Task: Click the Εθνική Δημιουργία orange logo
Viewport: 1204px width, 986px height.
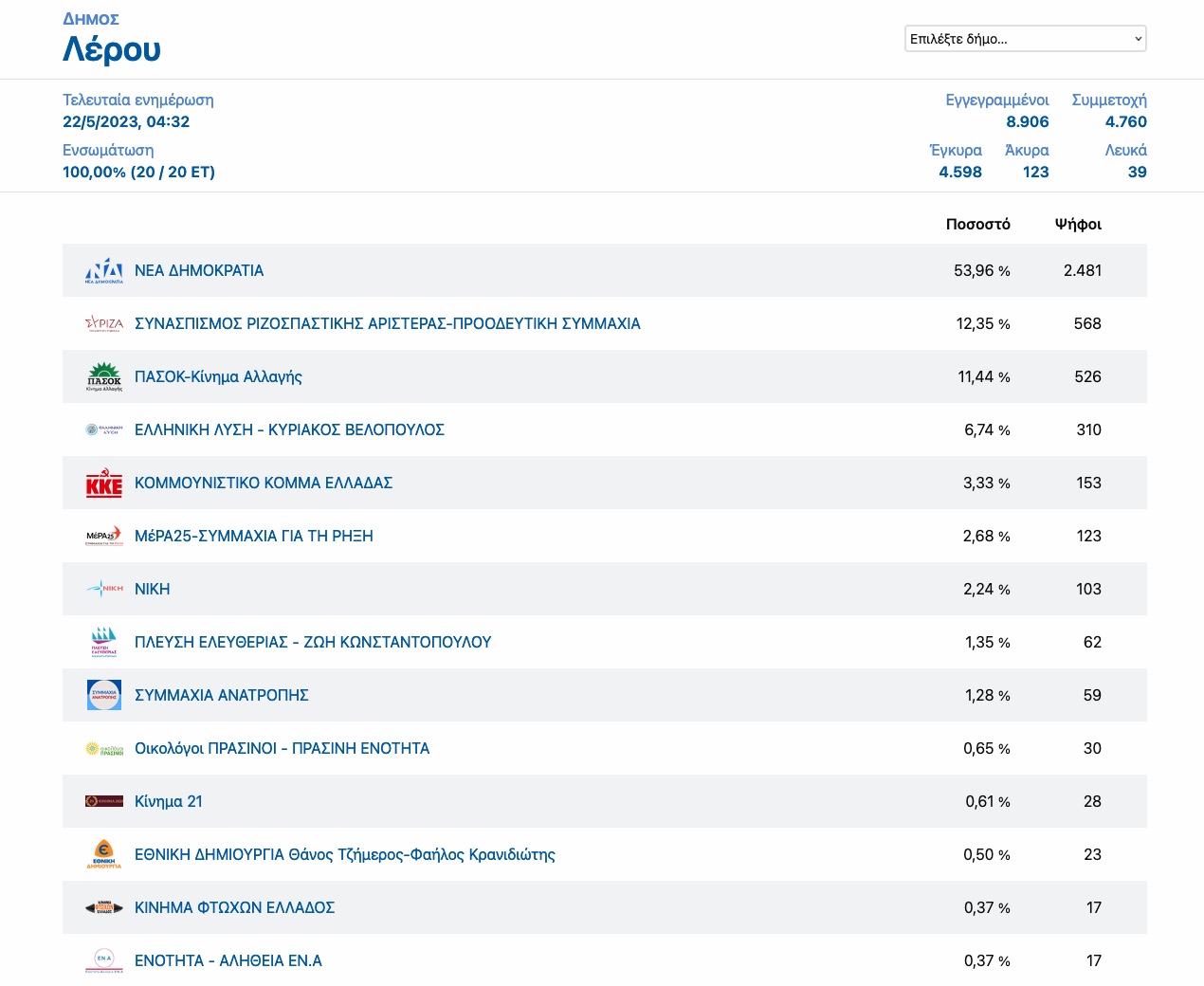Action: click(104, 854)
